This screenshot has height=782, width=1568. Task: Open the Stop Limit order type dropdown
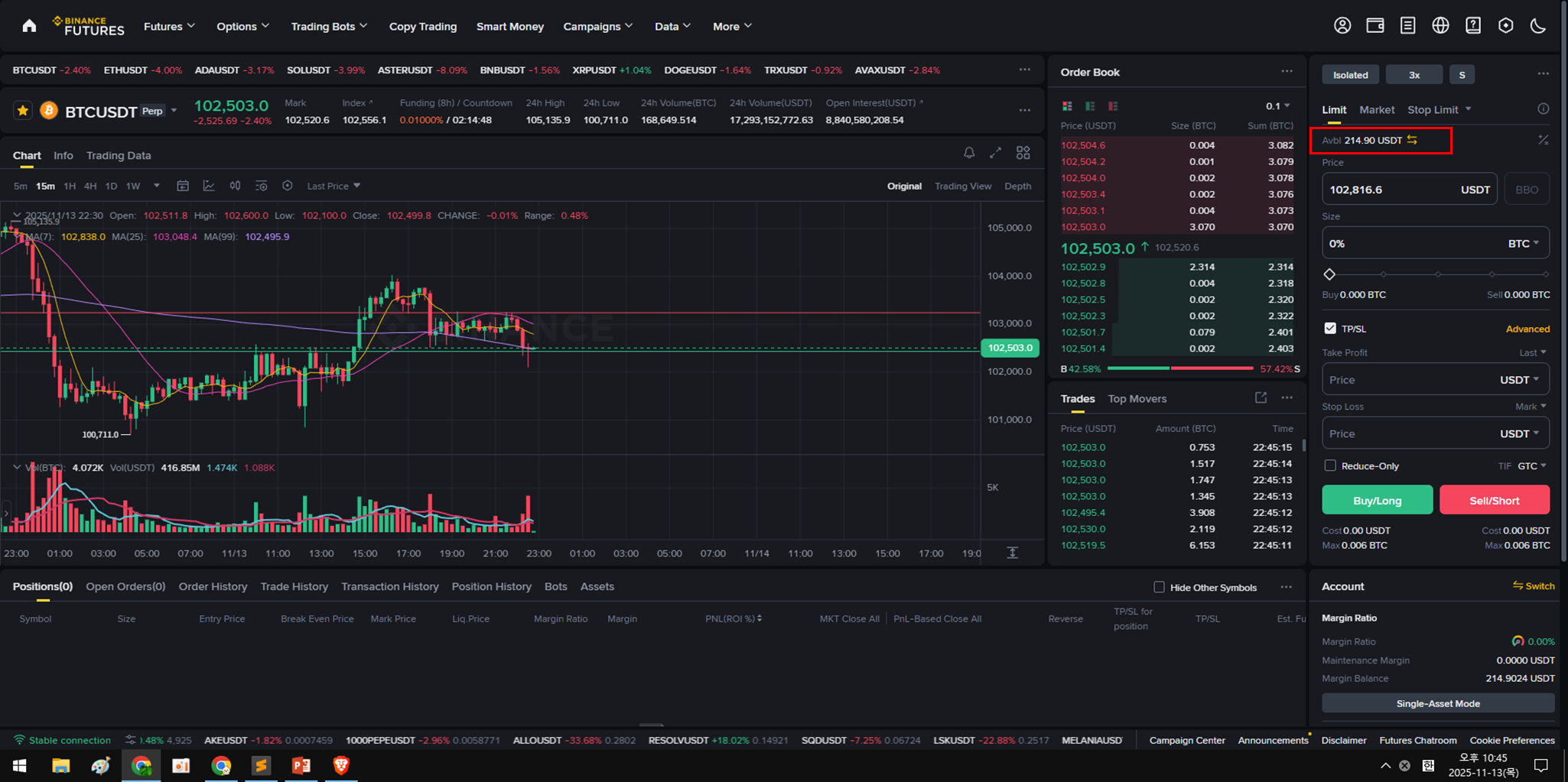pyautogui.click(x=1439, y=109)
